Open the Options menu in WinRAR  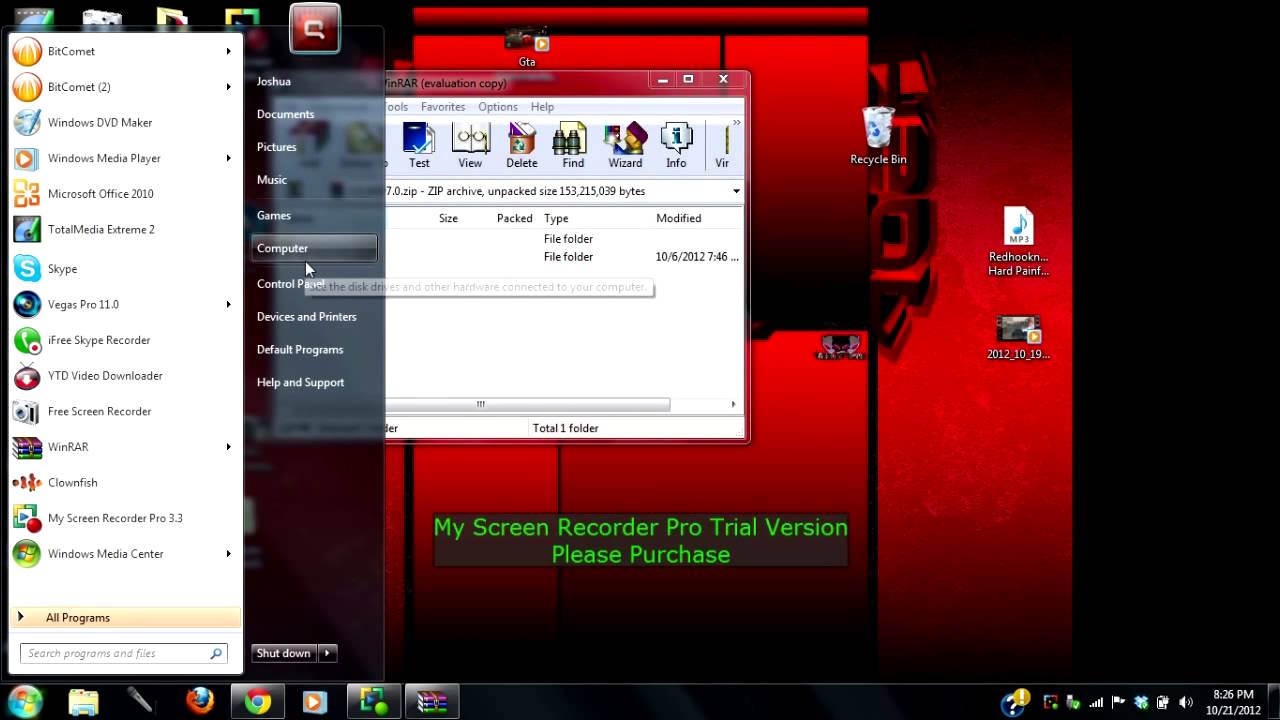click(497, 107)
